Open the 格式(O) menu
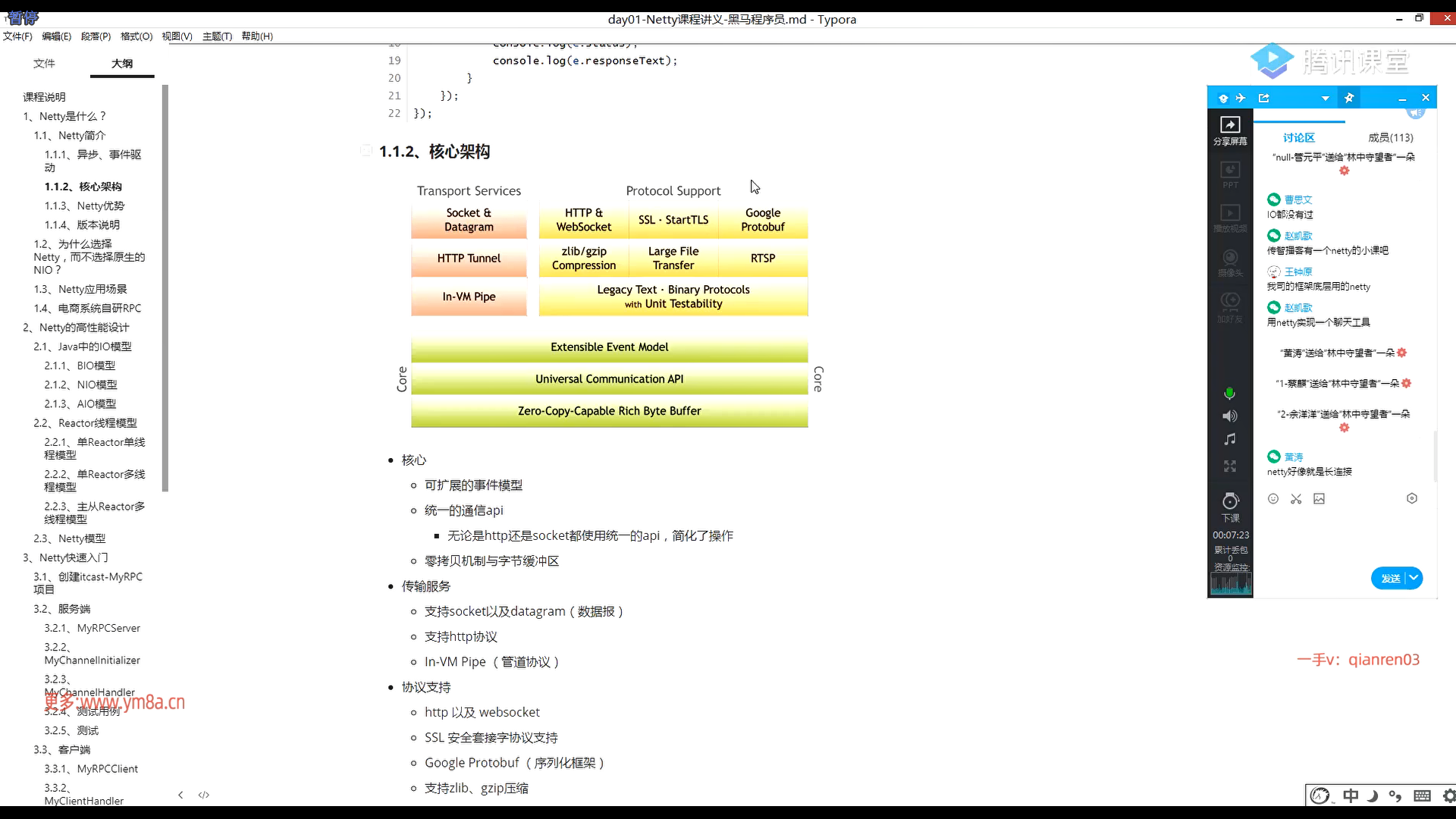 pos(136,36)
